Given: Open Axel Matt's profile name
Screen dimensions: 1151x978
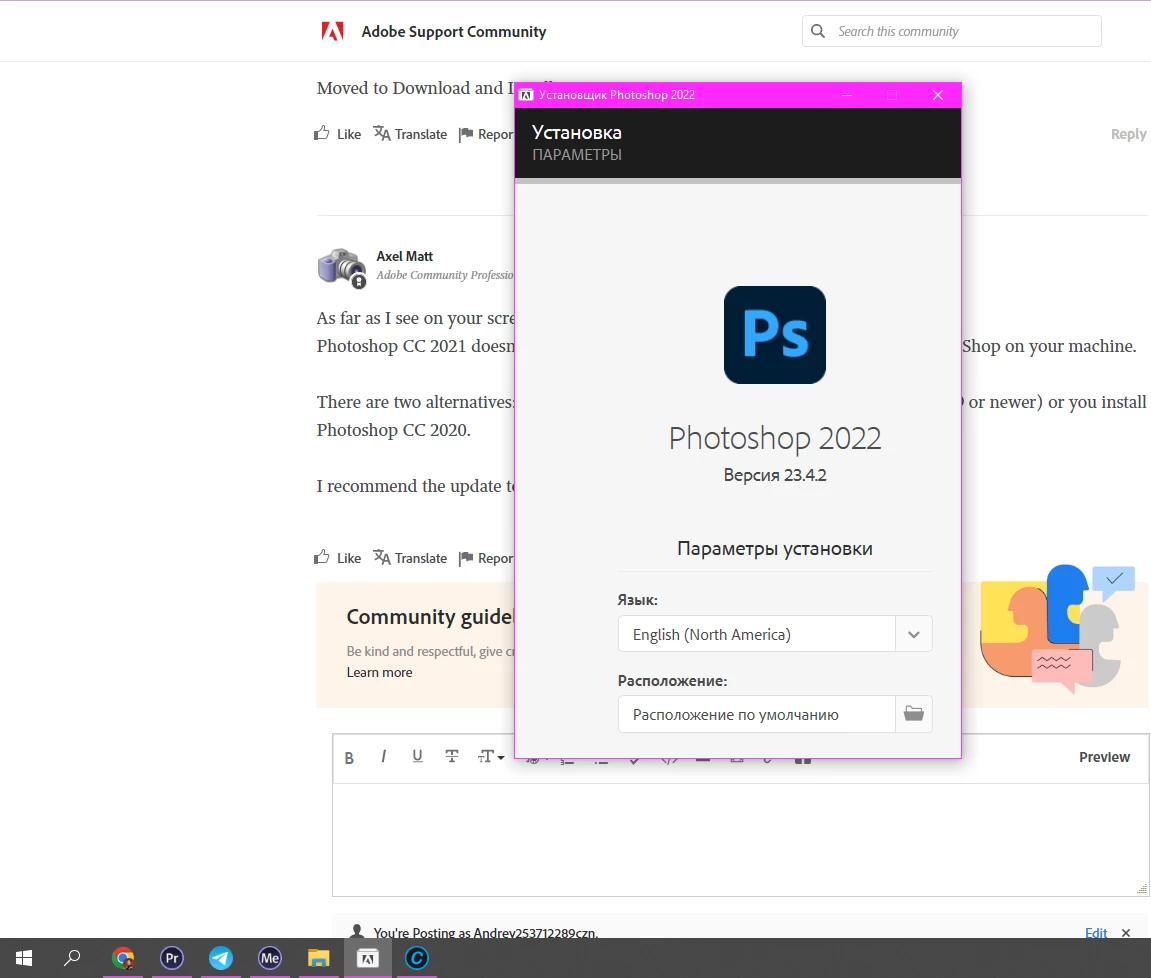Looking at the screenshot, I should click(x=404, y=256).
